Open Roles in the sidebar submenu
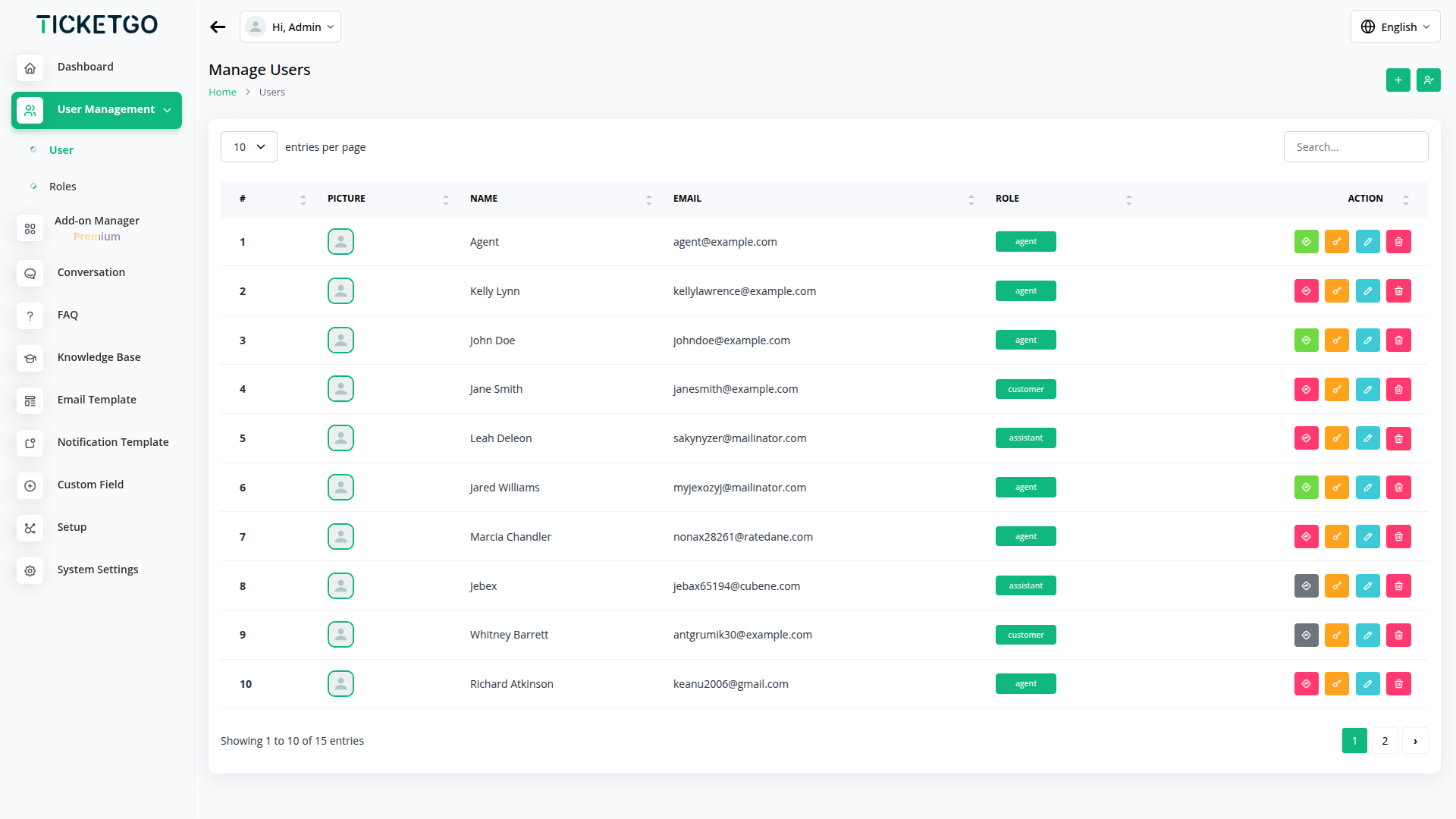Screen dimensions: 1456x819 click(x=63, y=187)
